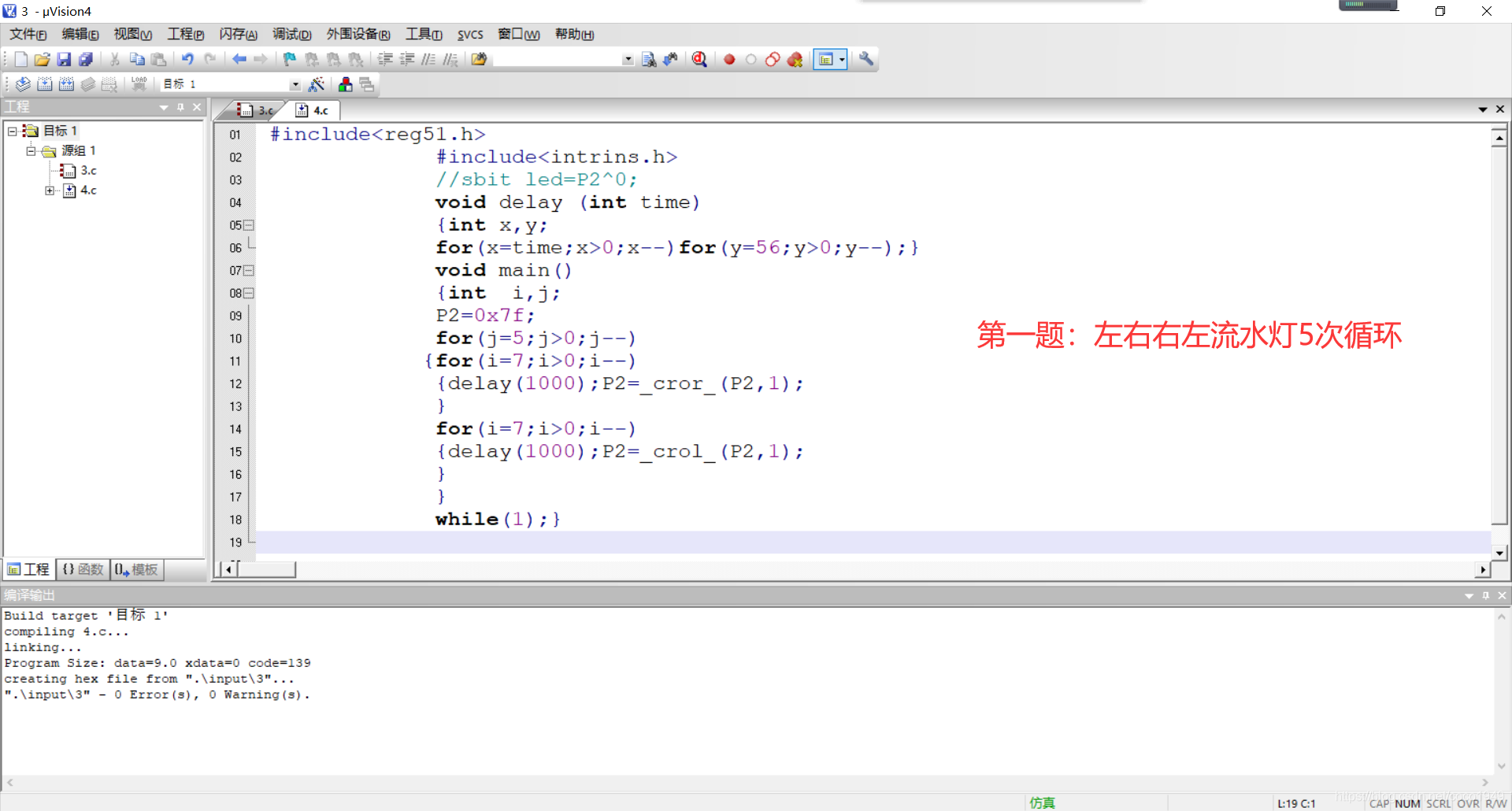Collapse 目标 1 tree node
The width and height of the screenshot is (1512, 811).
pyautogui.click(x=13, y=131)
